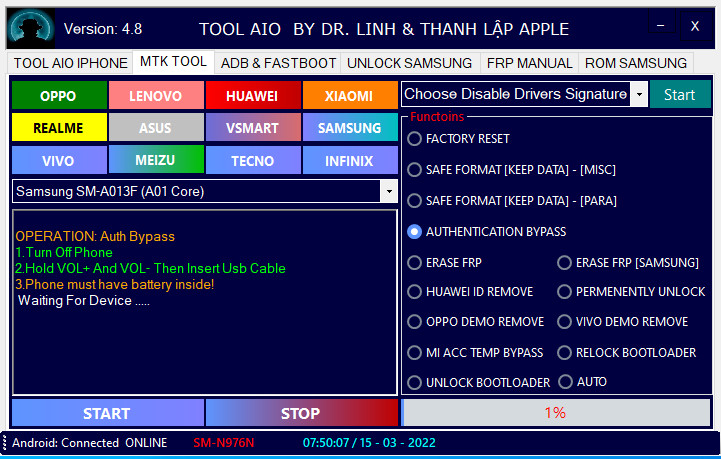Pick the INFINIX brand button

(350, 160)
